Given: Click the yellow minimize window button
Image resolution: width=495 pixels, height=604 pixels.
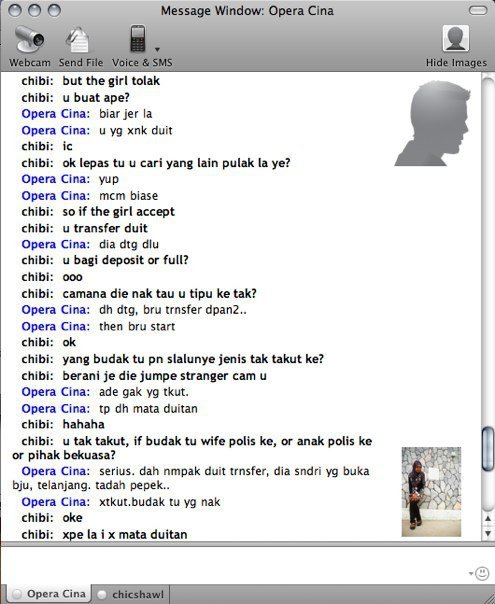Looking at the screenshot, I should 34,10.
